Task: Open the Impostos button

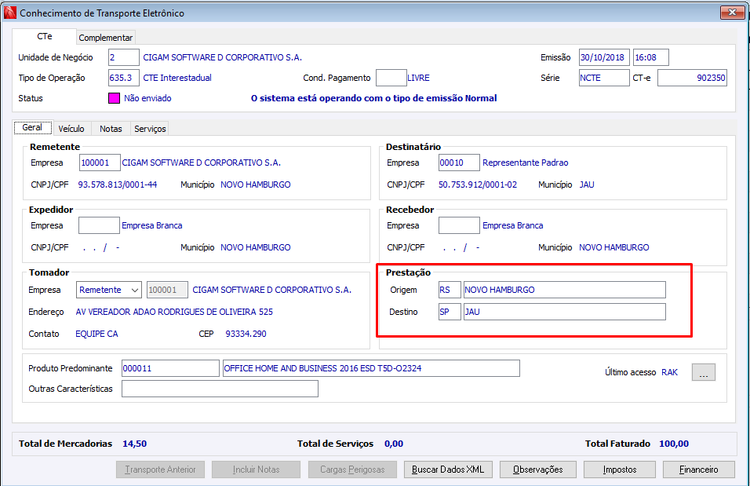Action: tap(619, 470)
